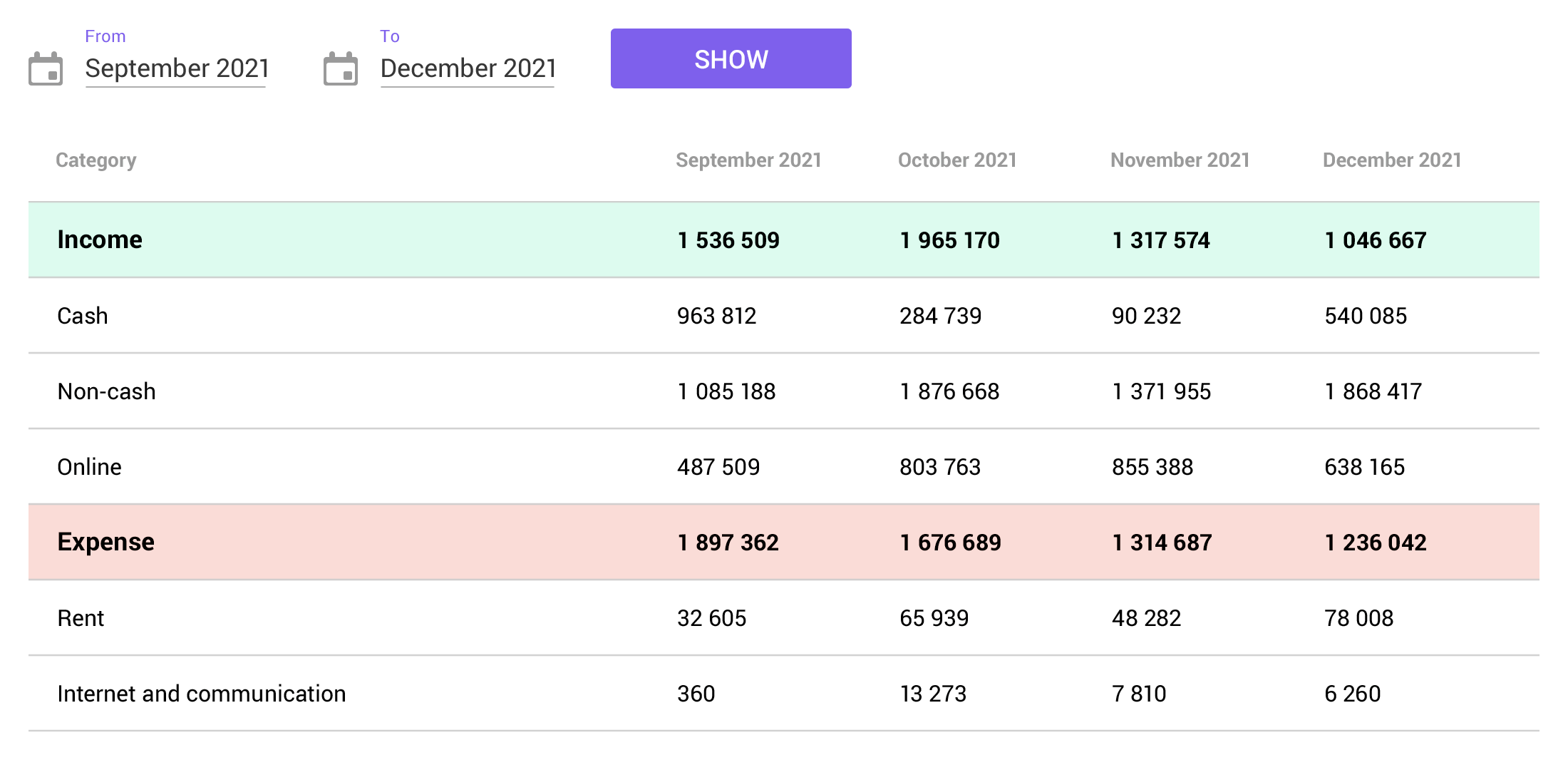Click the To date calendar icon

341,69
